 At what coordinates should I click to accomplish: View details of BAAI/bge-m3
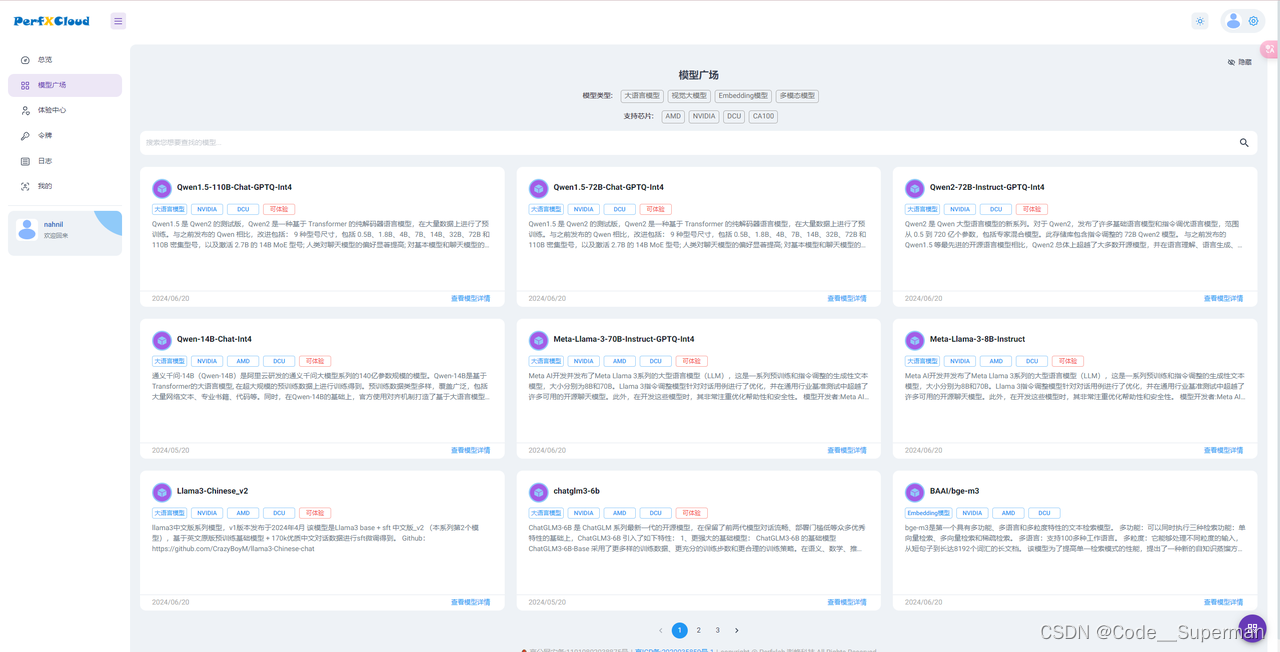click(x=1223, y=602)
